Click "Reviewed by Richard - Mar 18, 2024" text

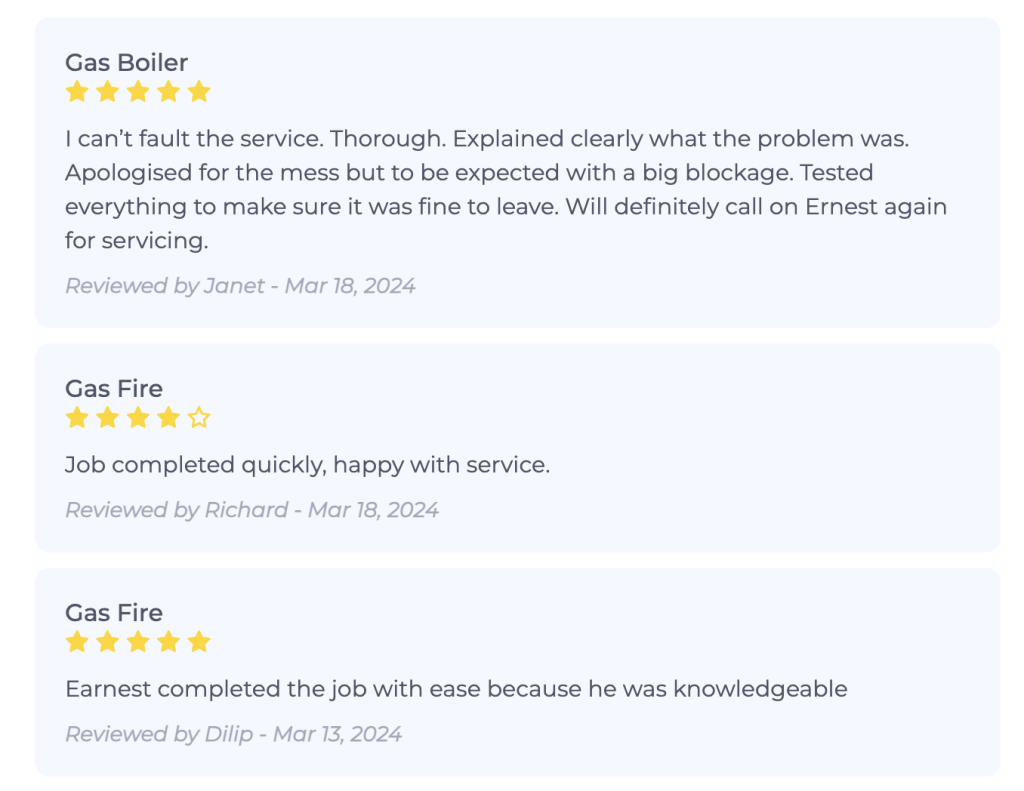pyautogui.click(x=252, y=510)
